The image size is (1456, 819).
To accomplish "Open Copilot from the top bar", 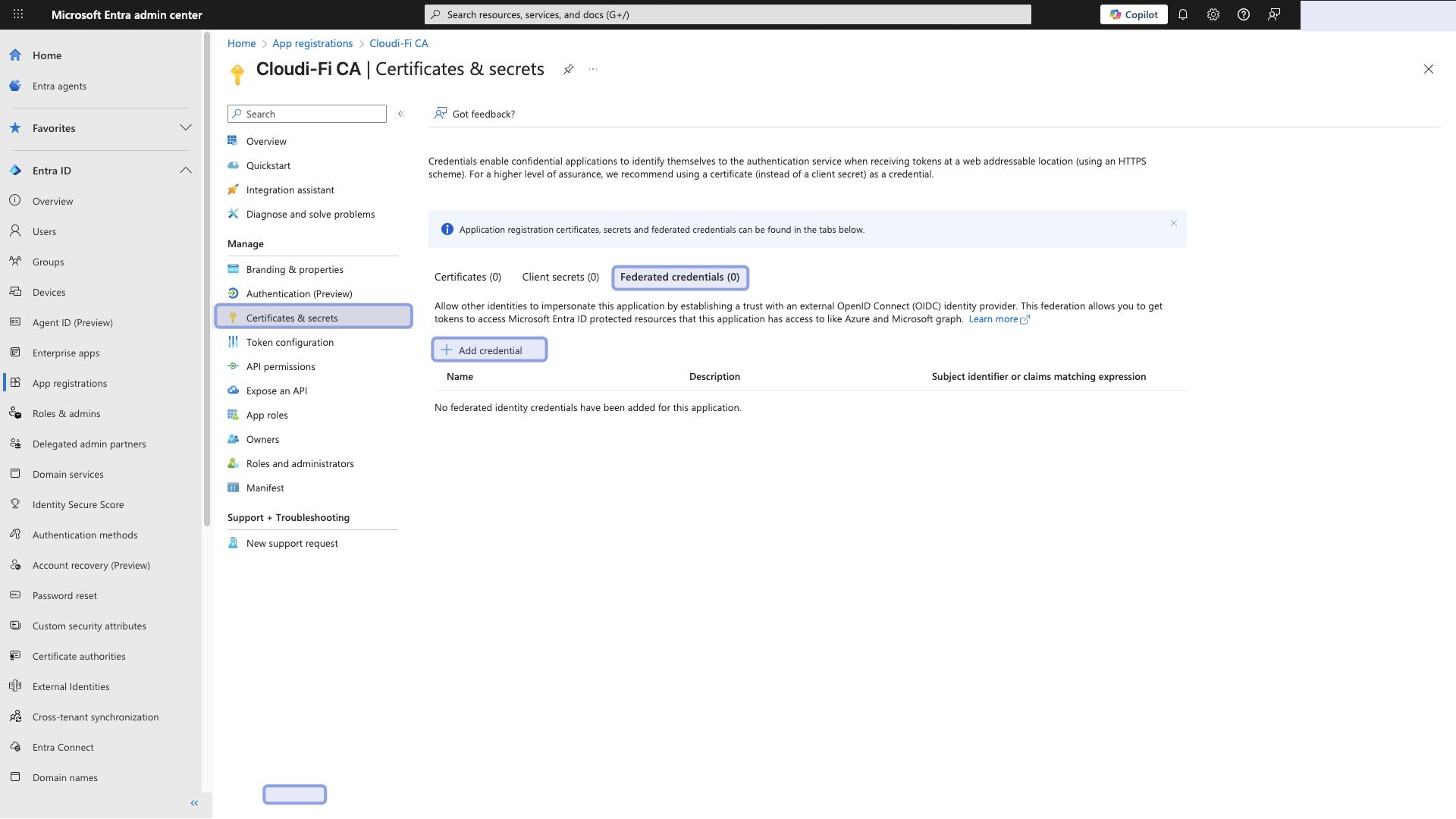I will coord(1134,14).
